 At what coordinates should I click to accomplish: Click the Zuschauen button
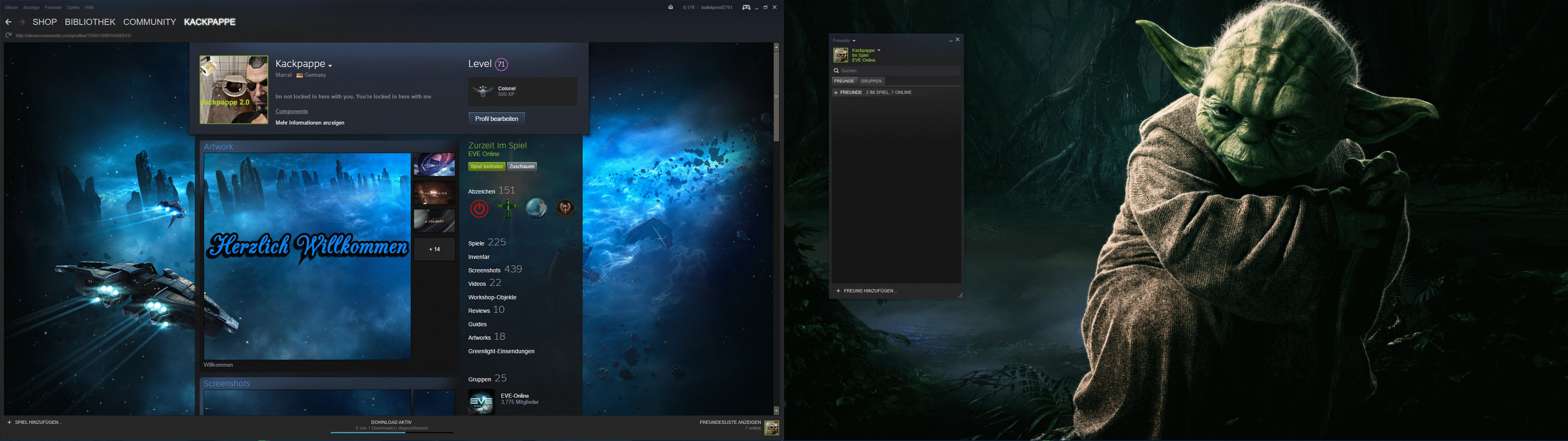pyautogui.click(x=522, y=166)
